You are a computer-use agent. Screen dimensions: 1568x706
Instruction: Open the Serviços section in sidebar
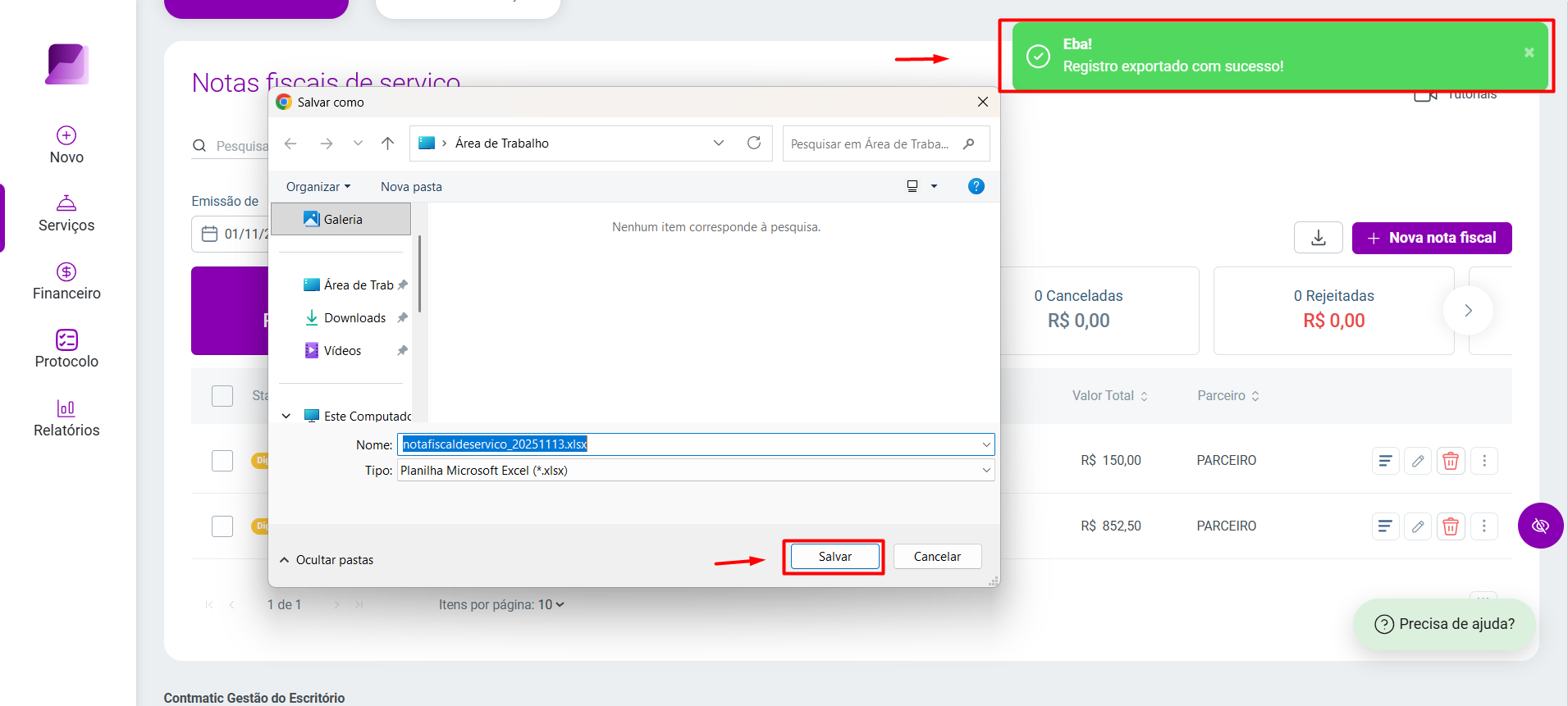(66, 213)
